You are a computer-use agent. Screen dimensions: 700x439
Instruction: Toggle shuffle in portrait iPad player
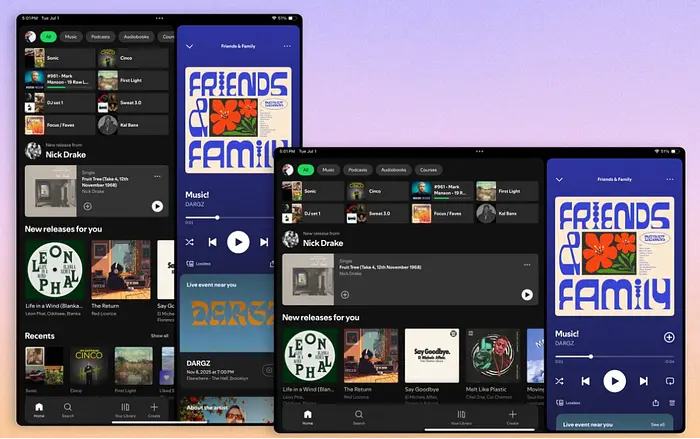pyautogui.click(x=190, y=242)
